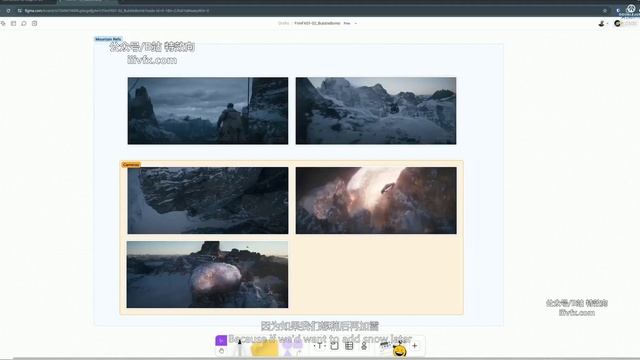Click fourth top-left toolbar icon
This screenshot has width=640, height=360.
click(34, 23)
